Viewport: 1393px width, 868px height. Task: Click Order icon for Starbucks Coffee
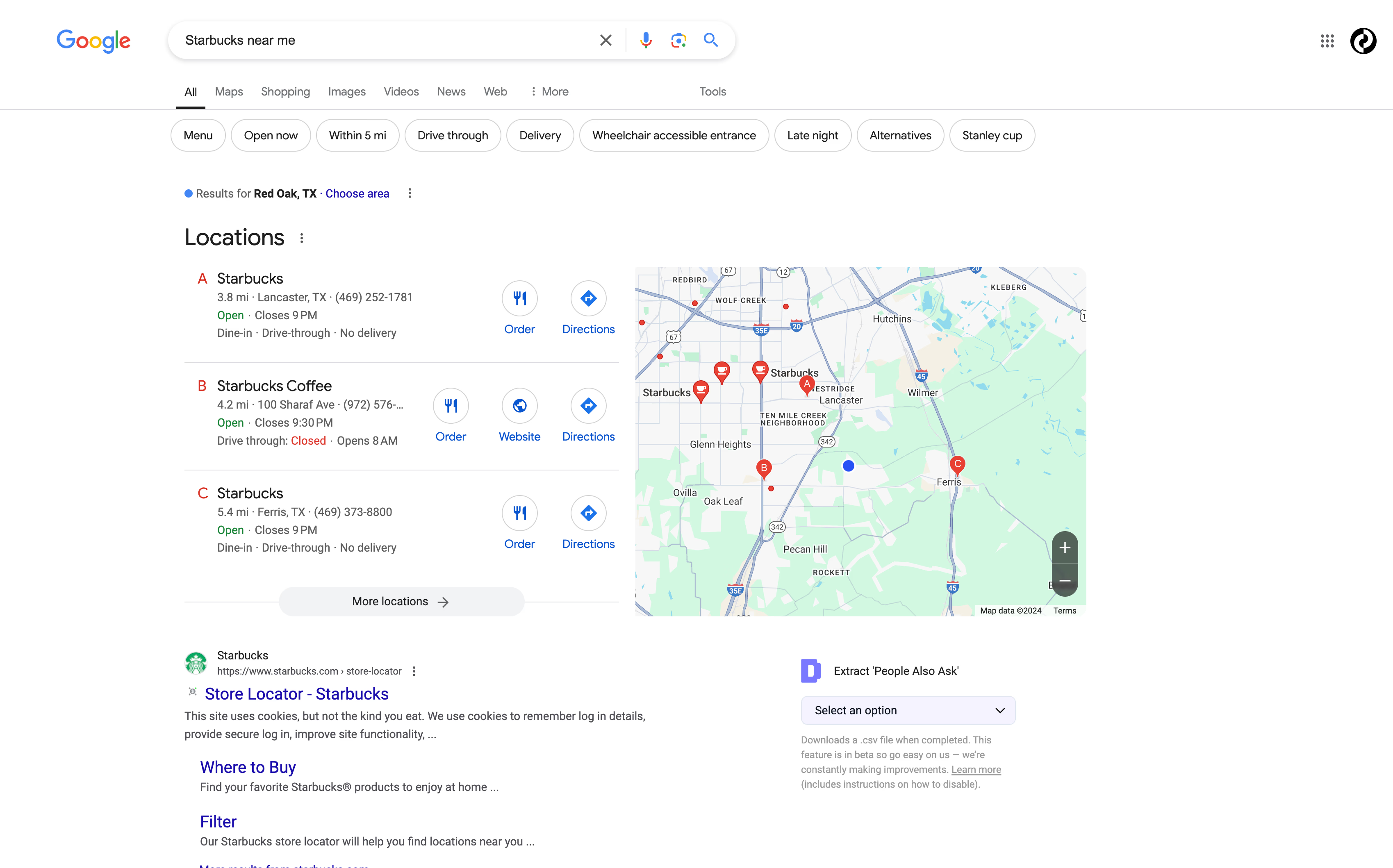tap(451, 405)
